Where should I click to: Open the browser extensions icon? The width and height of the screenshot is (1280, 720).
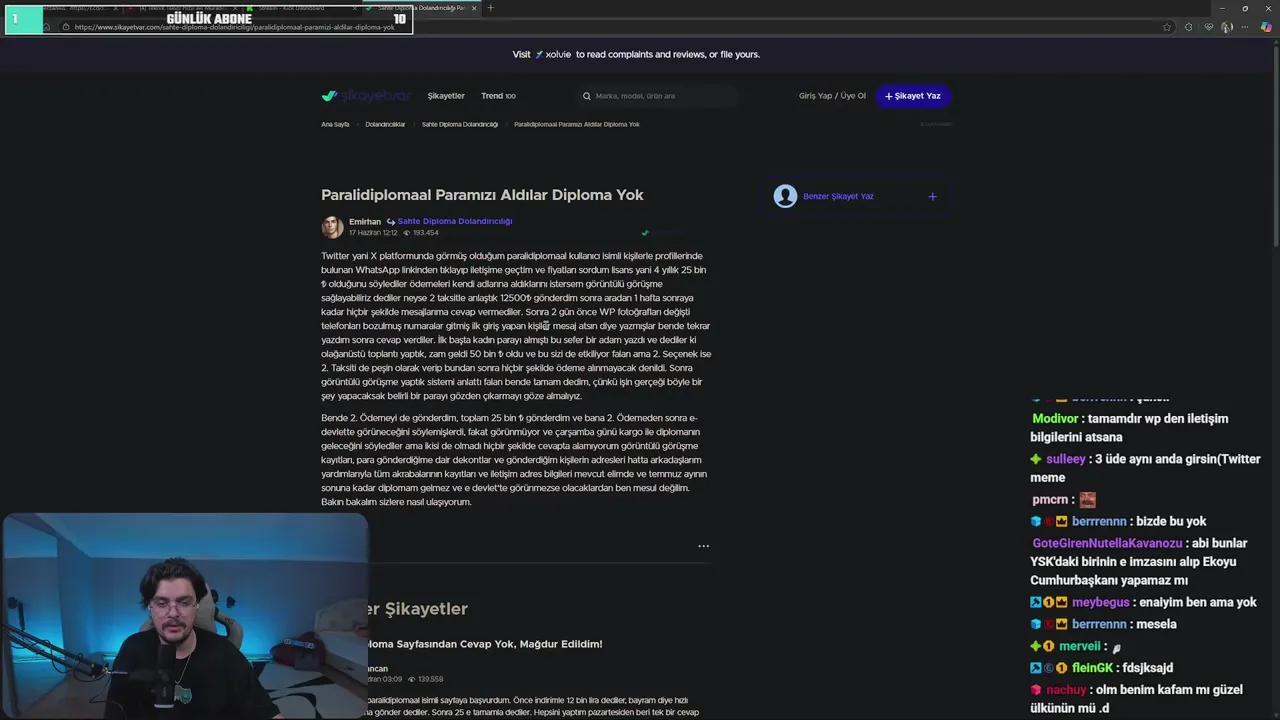click(x=1188, y=27)
